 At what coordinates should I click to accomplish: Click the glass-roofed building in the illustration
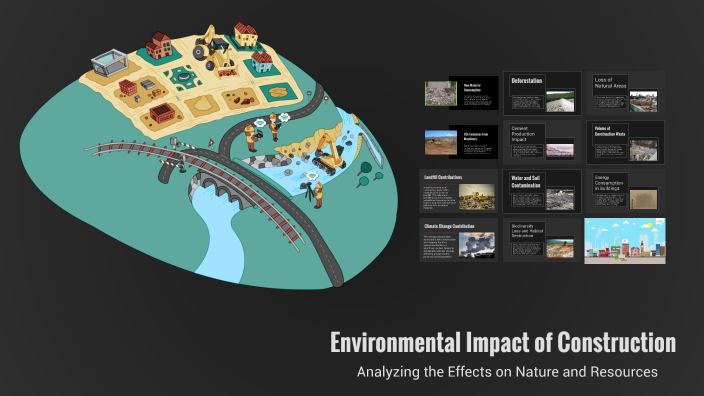coord(110,62)
